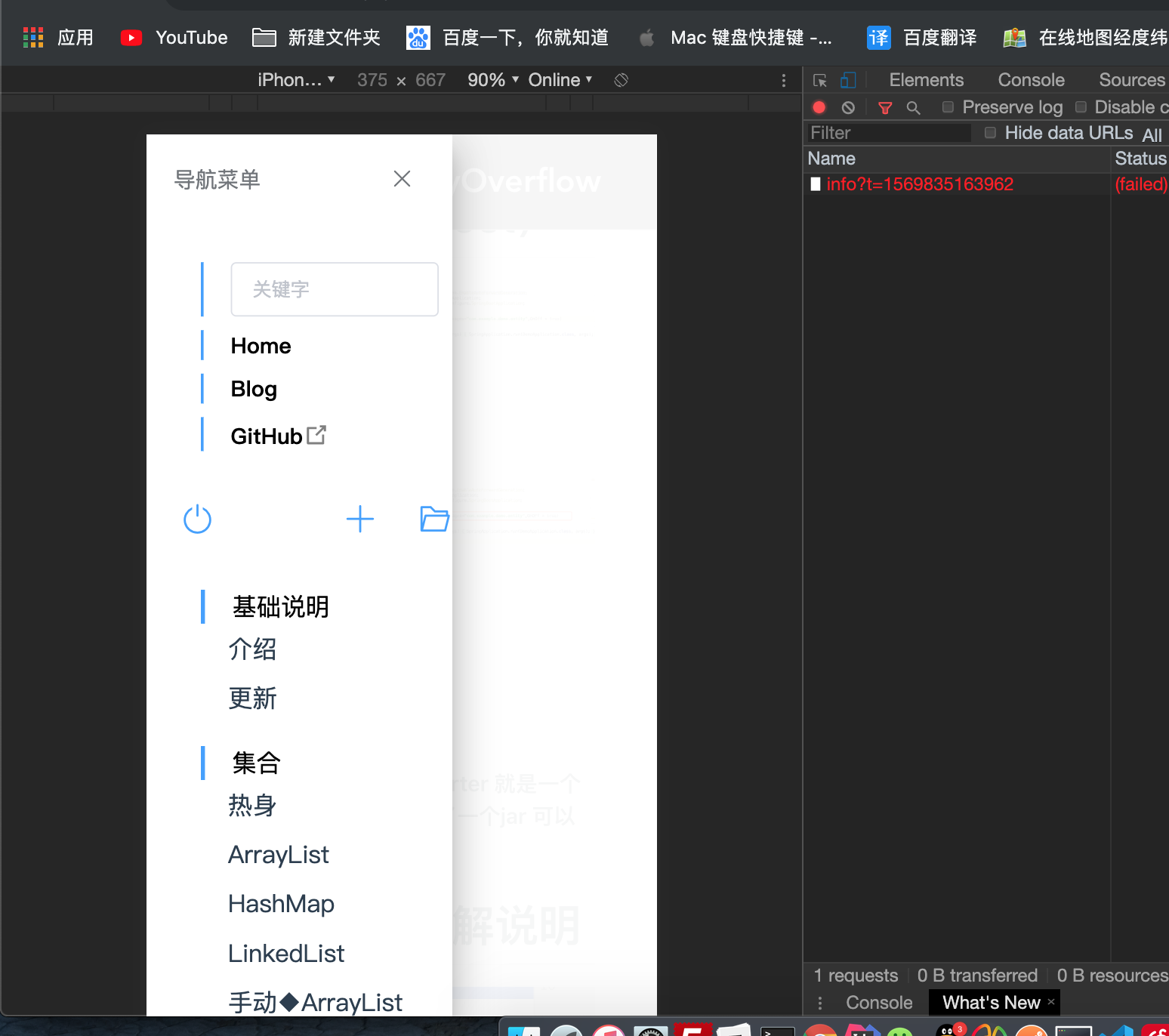1169x1036 pixels.
Task: Enable the Disable cache checkbox
Action: pyautogui.click(x=1081, y=106)
